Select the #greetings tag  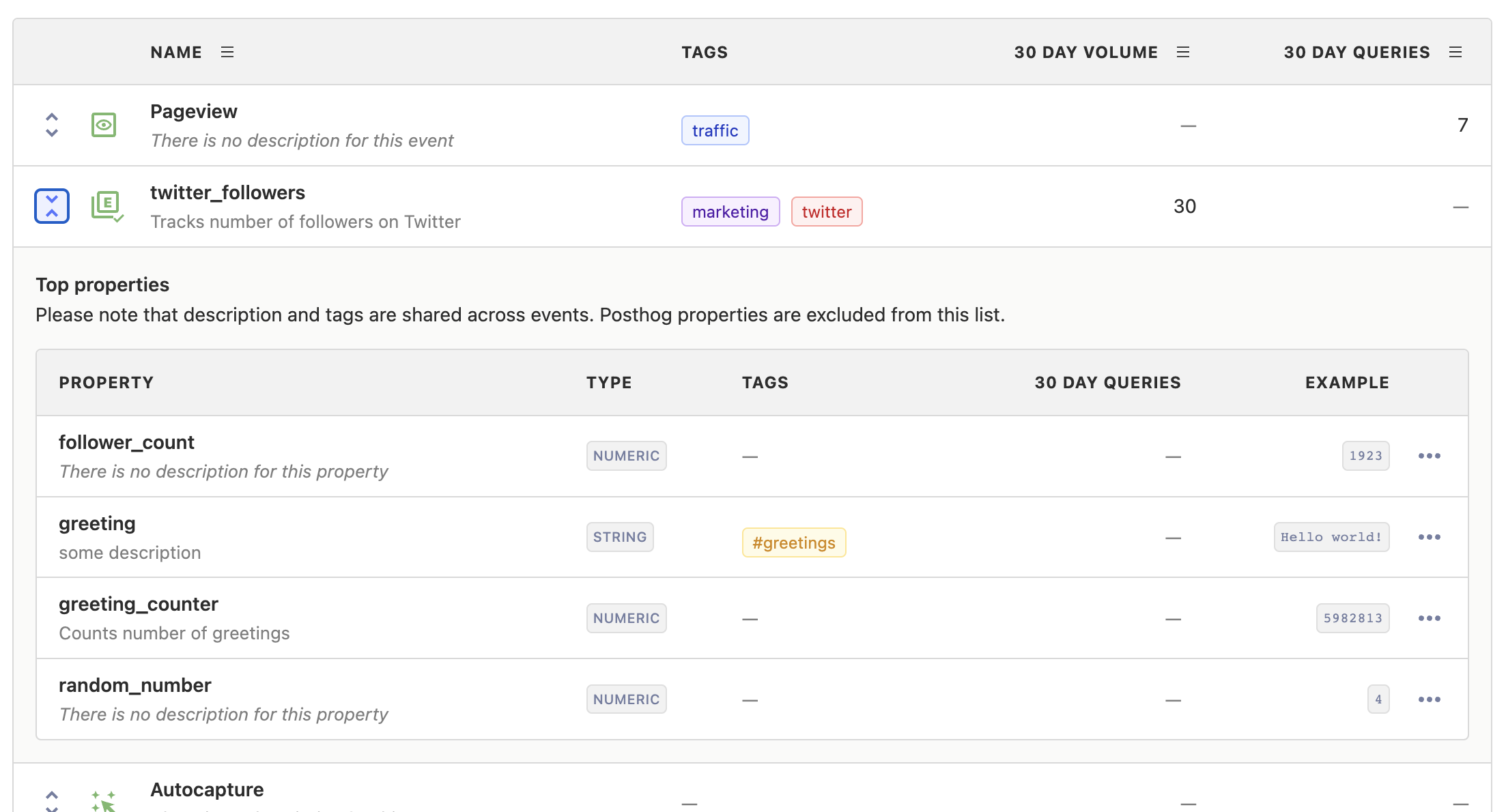(793, 542)
